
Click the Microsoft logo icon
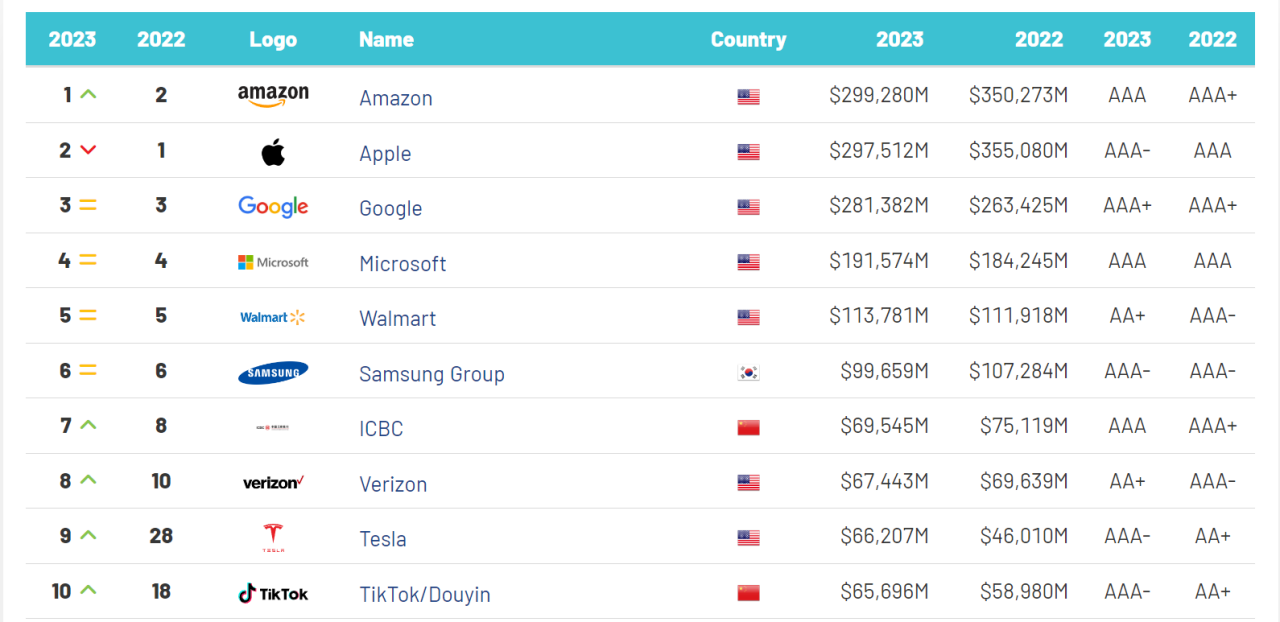point(273,262)
